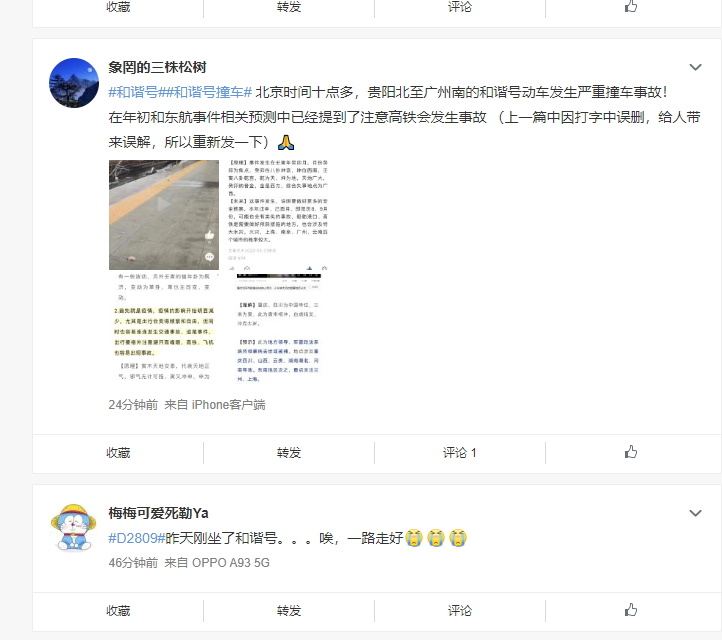722x640 pixels.
Task: Click 评论 under 梅梅可爱死勒Ya post
Action: 460,611
